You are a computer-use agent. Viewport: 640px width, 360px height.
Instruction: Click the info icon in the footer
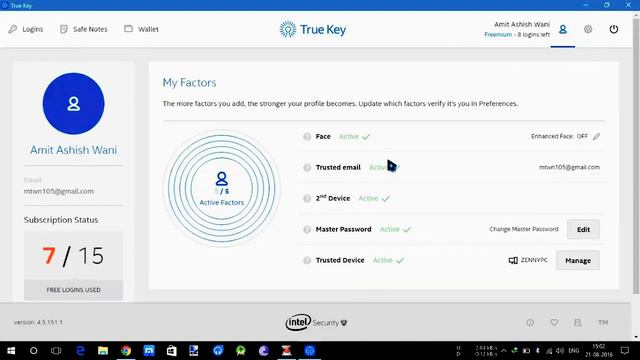(530, 322)
